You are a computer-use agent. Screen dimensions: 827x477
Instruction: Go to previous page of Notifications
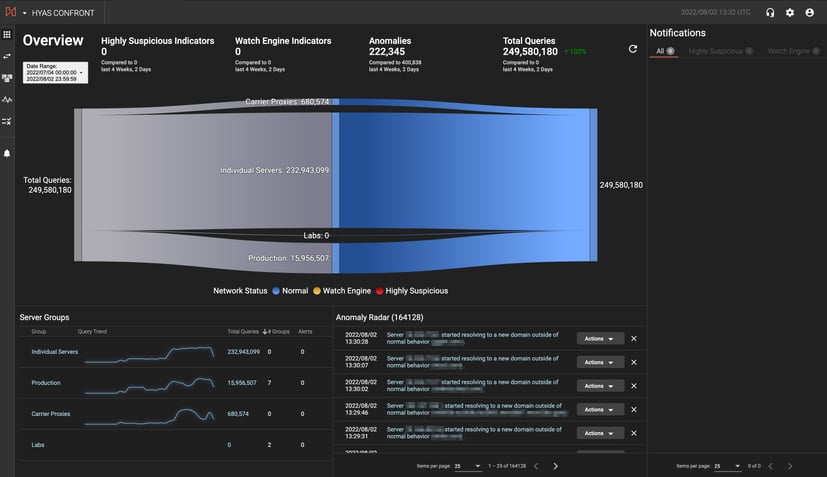771,466
